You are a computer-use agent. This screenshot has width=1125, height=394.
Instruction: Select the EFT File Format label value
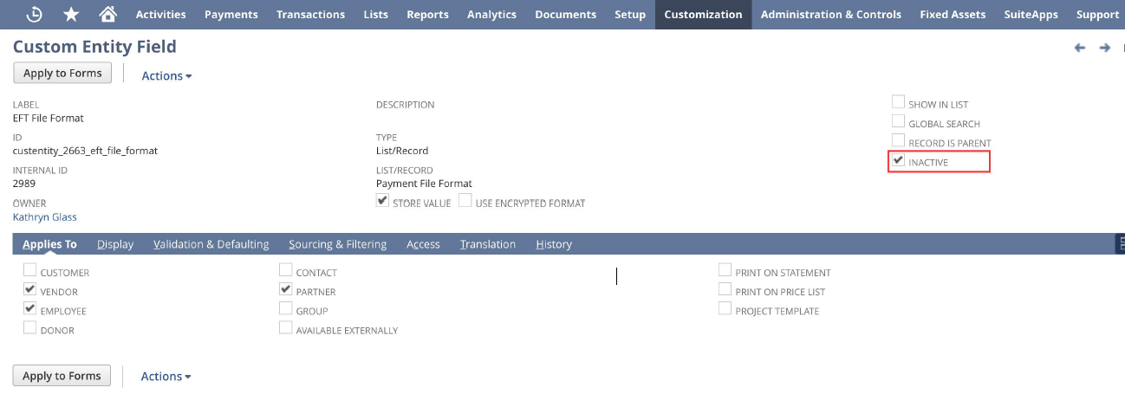(x=48, y=118)
